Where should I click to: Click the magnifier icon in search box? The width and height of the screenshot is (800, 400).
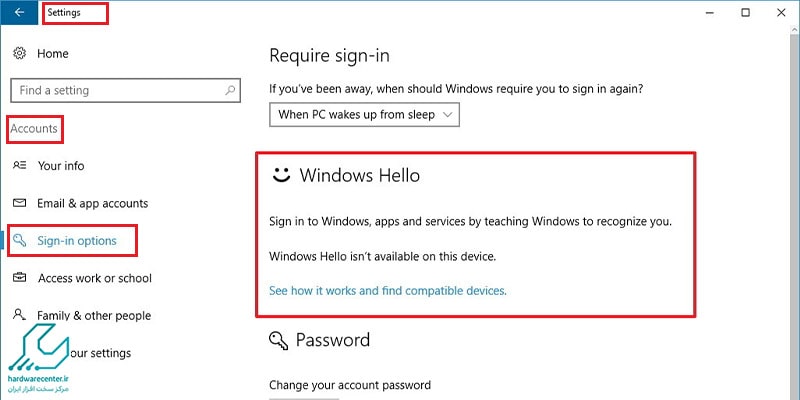point(230,90)
